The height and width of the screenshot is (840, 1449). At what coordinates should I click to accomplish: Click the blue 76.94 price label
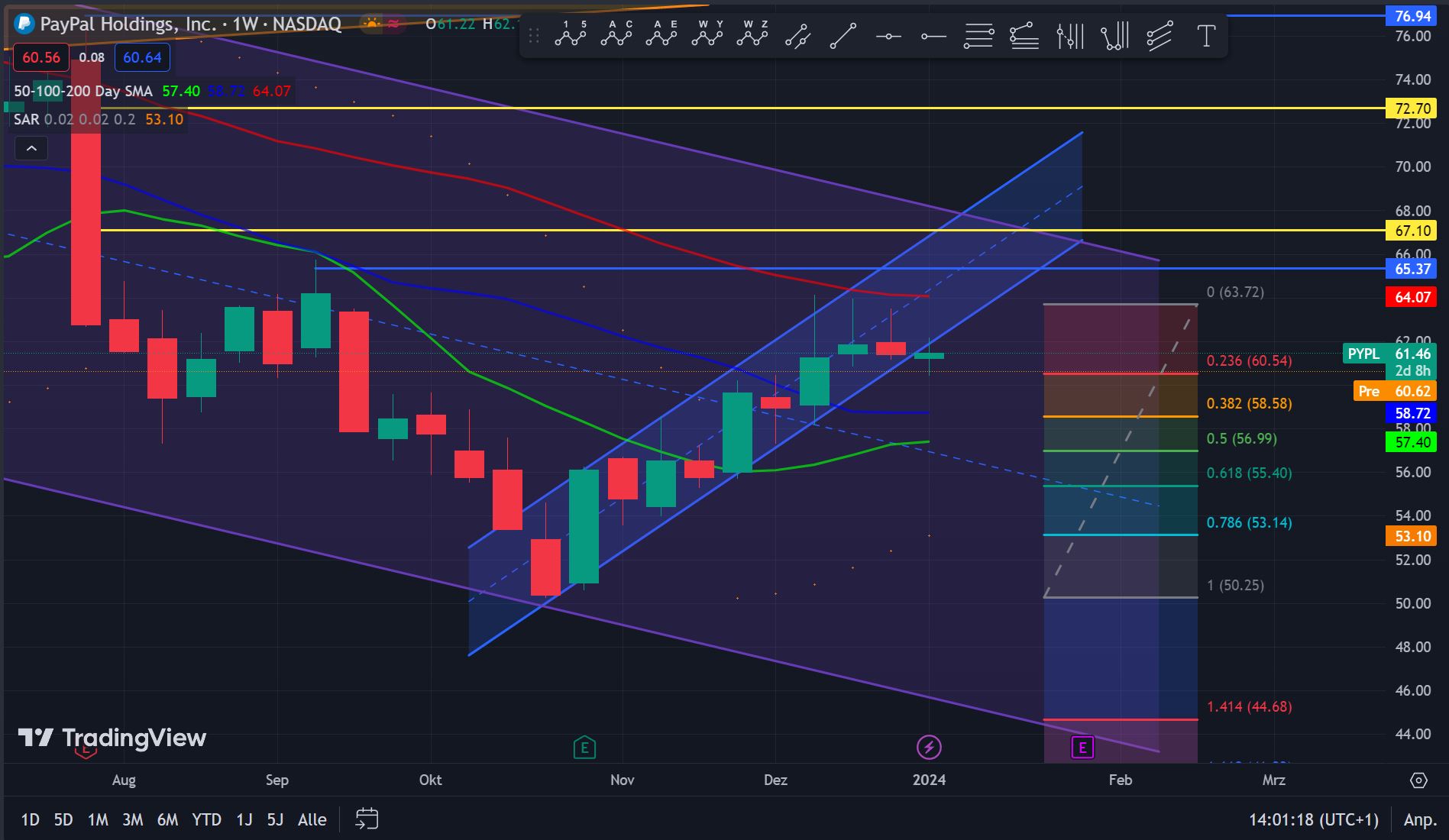(1412, 15)
